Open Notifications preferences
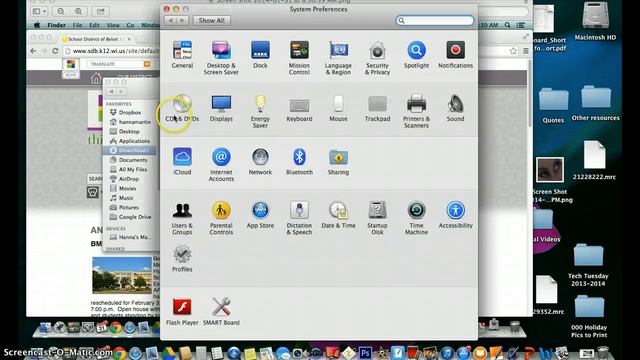Viewport: 640px width, 360px height. 455,54
